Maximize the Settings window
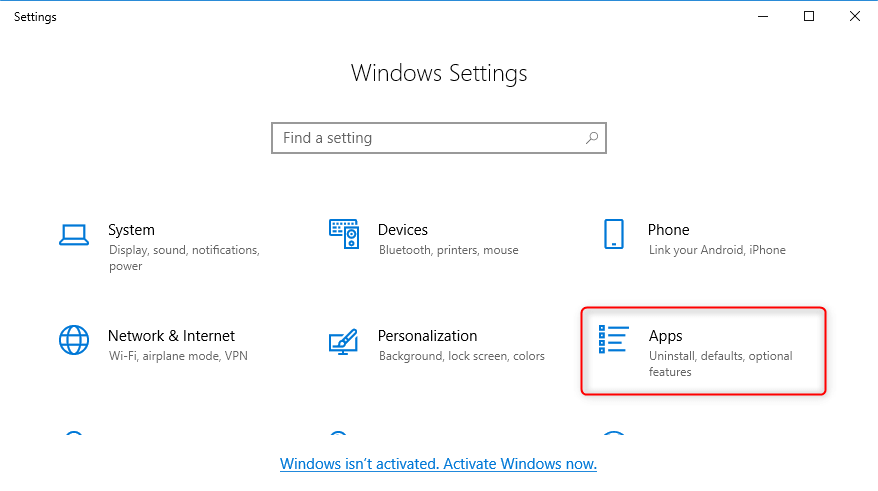This screenshot has height=491, width=878. coord(809,16)
